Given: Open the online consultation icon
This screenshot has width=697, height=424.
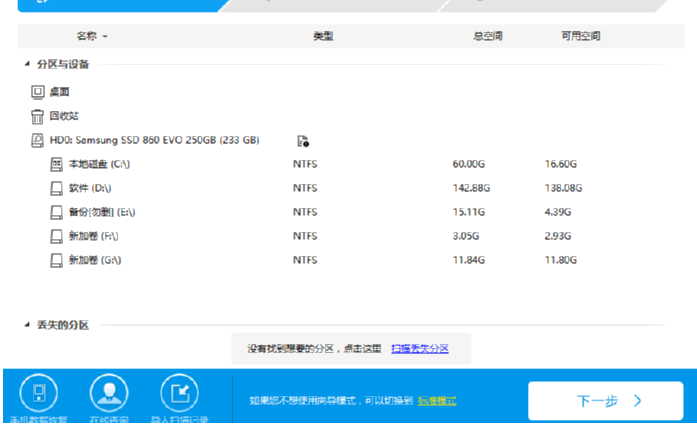Looking at the screenshot, I should [109, 393].
